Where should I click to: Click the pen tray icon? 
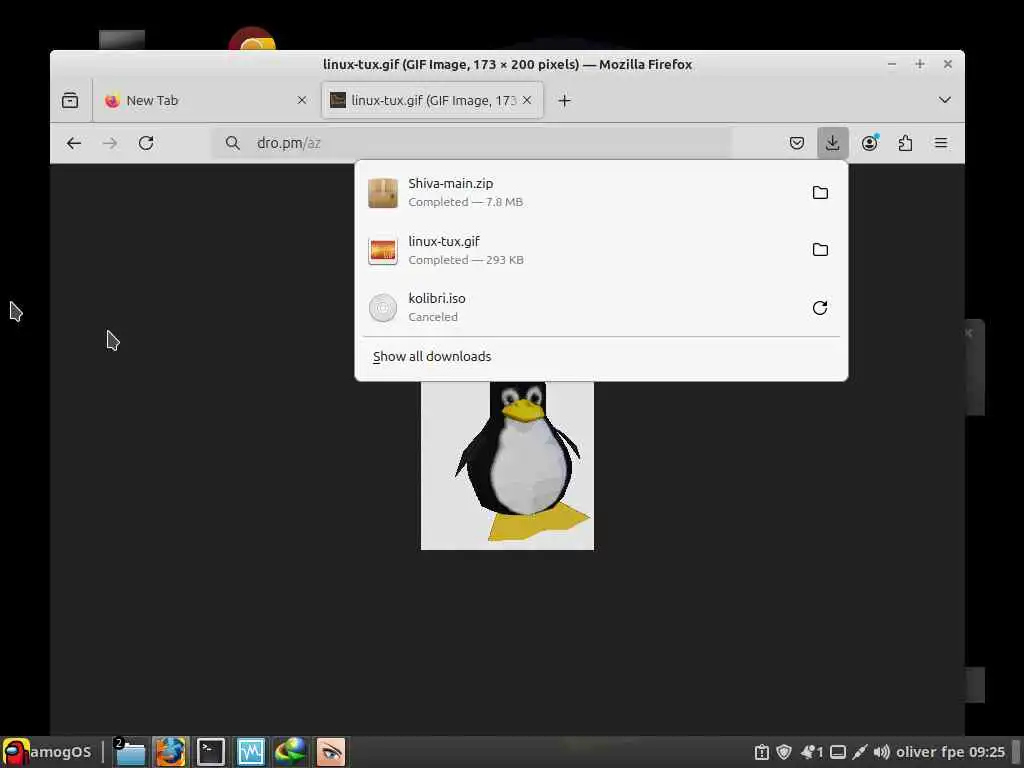point(860,752)
